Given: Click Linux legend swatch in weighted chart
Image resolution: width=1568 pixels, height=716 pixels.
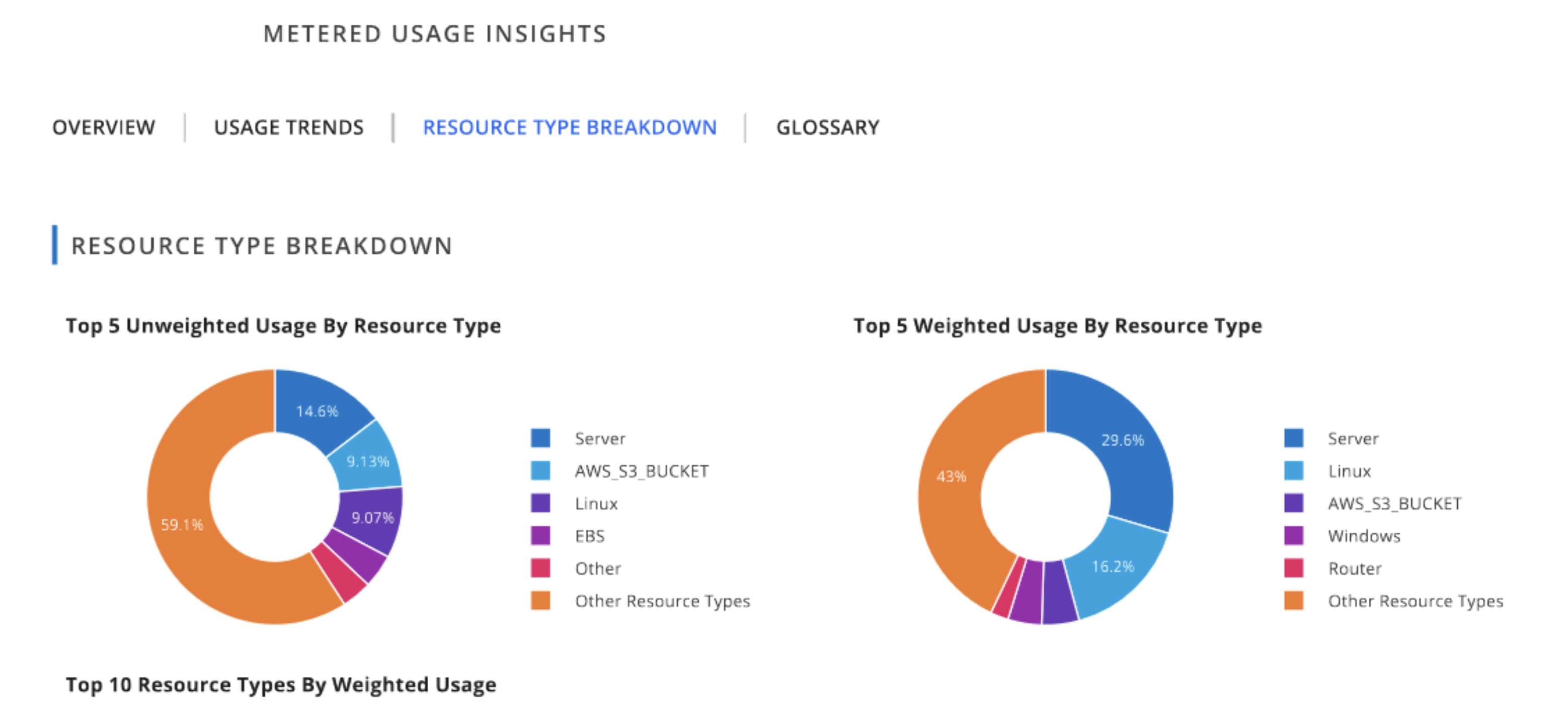Looking at the screenshot, I should [x=1293, y=471].
